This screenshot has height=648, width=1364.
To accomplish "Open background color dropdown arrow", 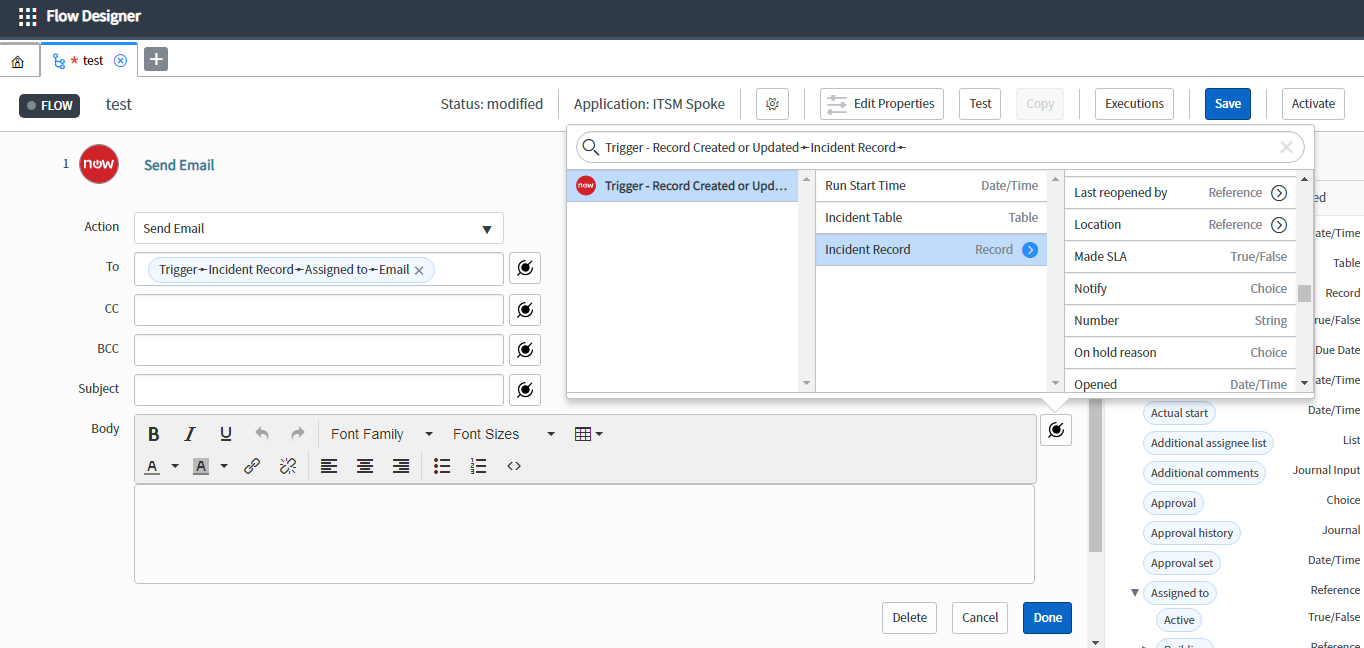I will (224, 466).
